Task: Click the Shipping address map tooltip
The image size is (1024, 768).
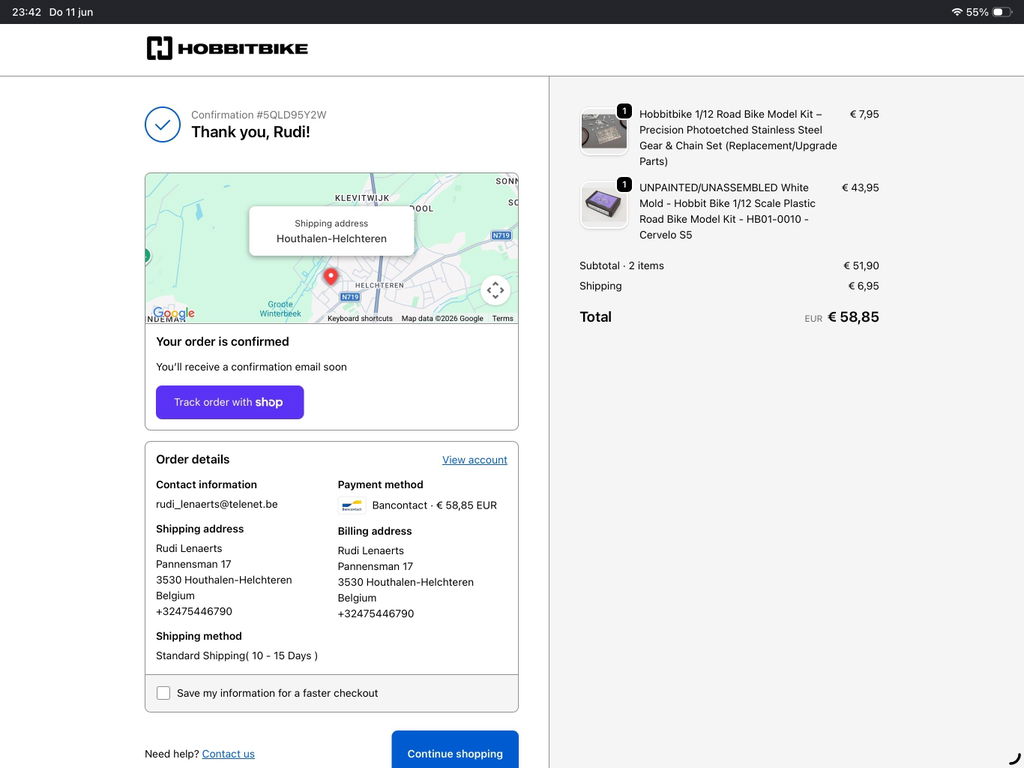Action: click(331, 231)
